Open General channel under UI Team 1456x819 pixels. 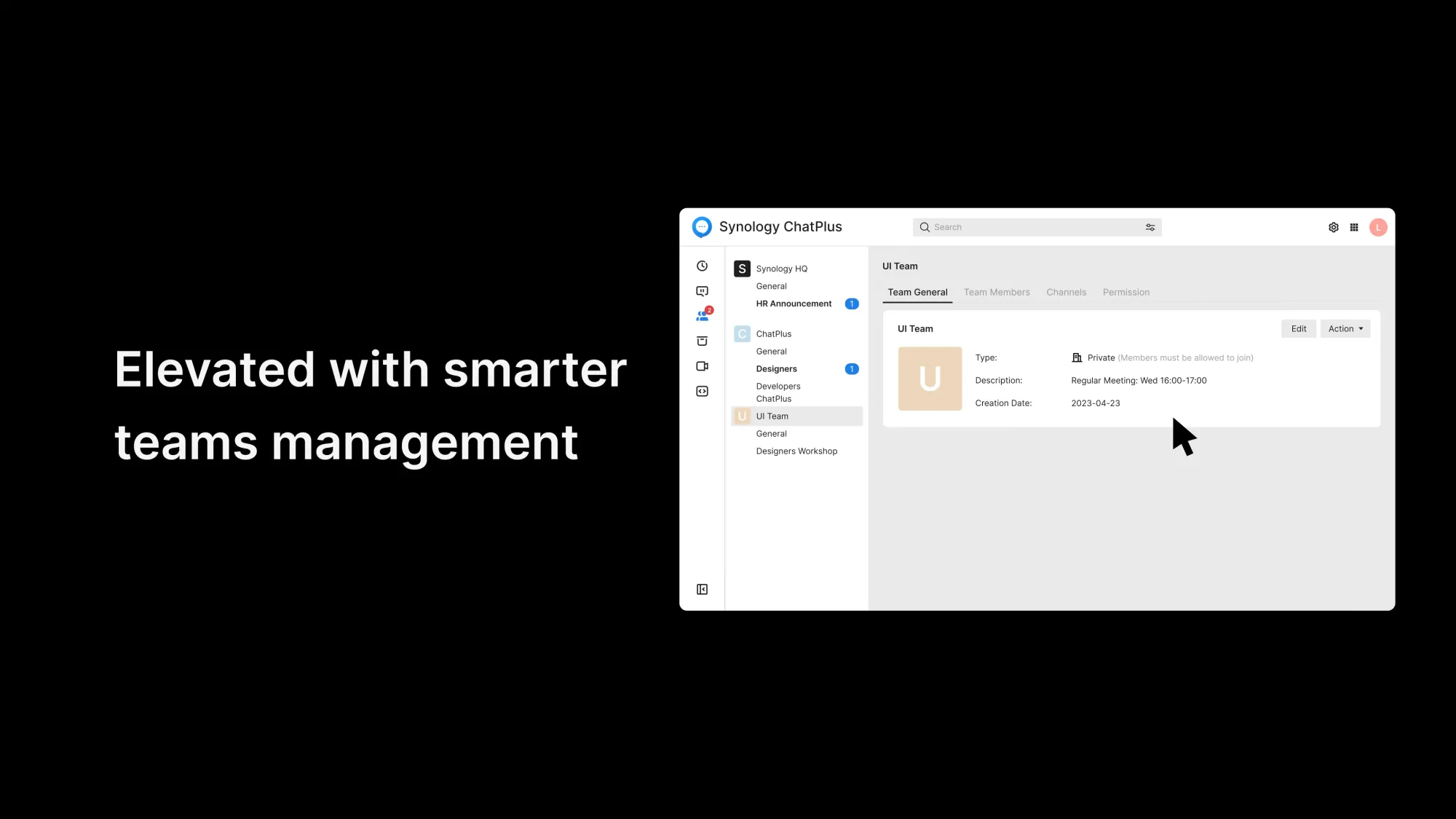pos(771,434)
